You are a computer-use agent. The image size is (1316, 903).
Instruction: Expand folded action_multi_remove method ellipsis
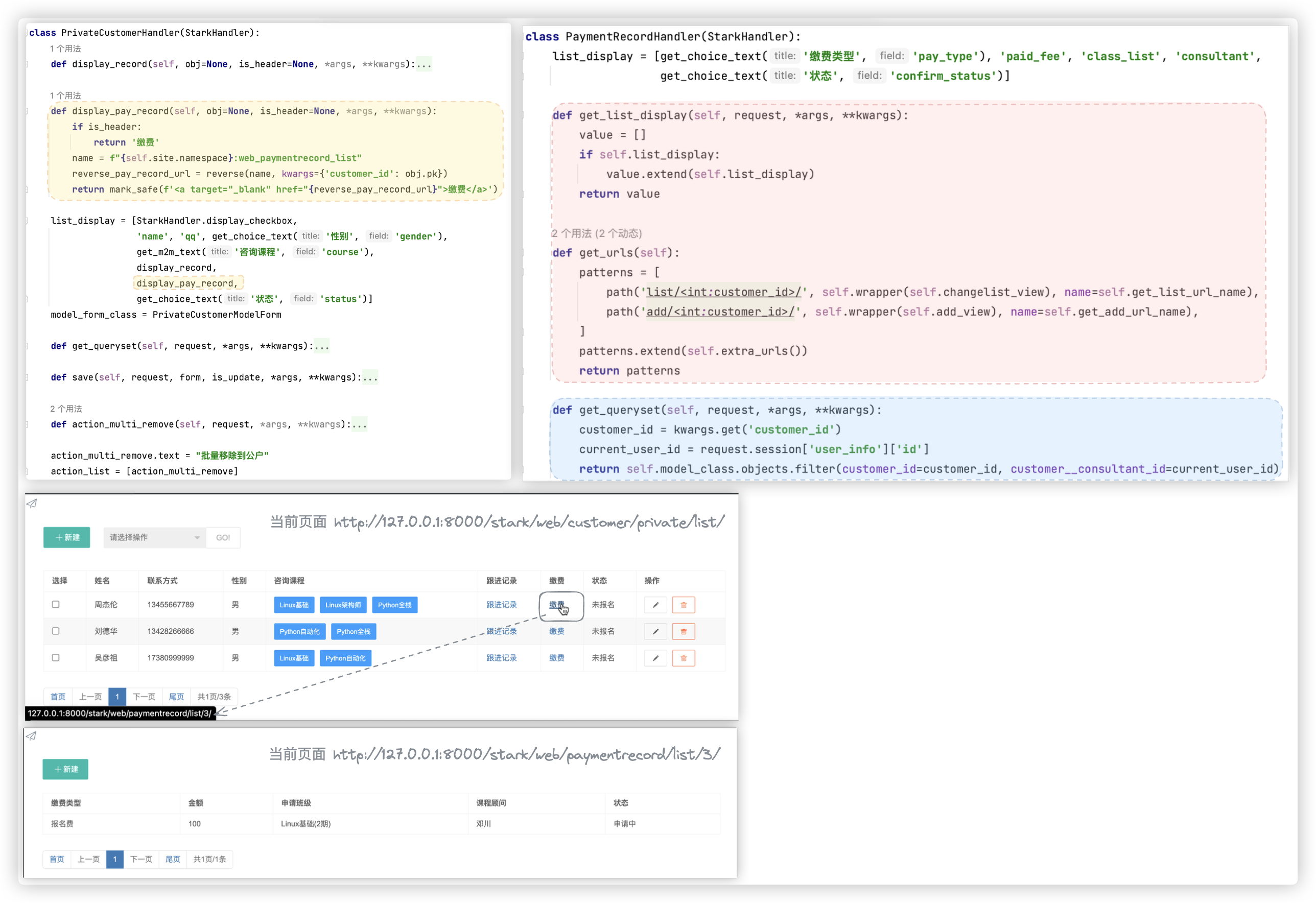359,424
